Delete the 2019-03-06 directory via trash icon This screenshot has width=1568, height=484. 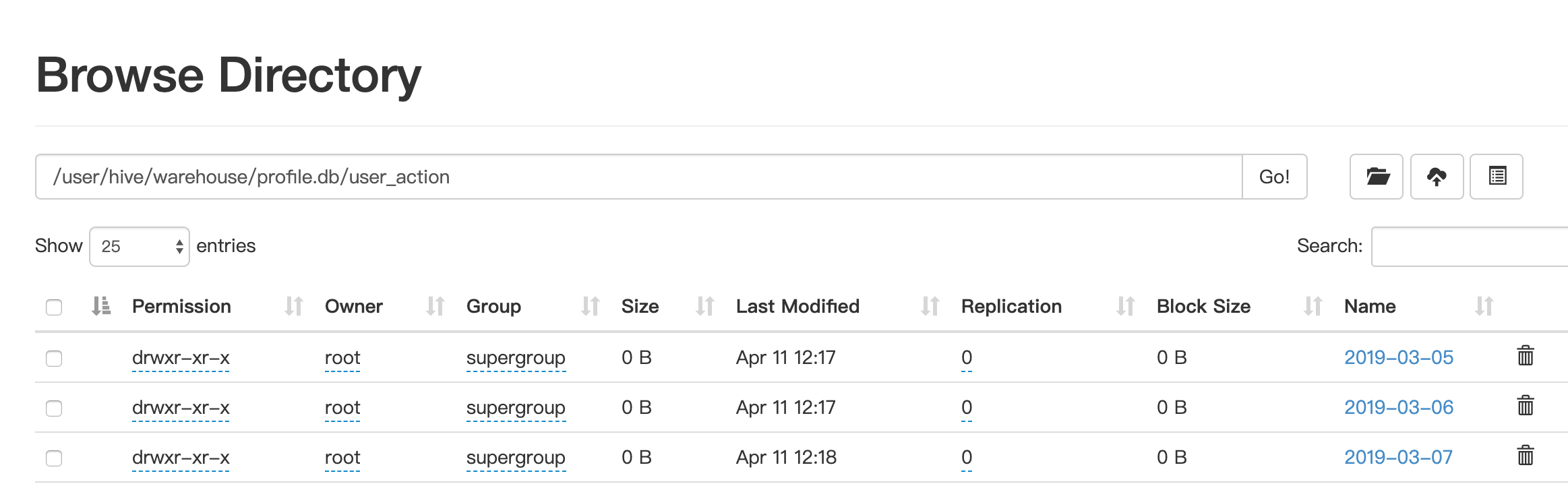(1526, 406)
